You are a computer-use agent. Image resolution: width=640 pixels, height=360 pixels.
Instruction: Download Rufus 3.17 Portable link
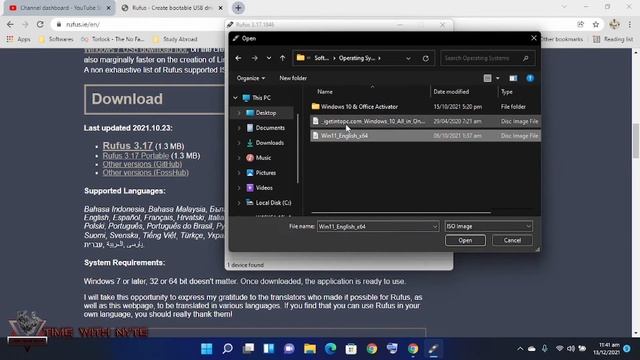(x=136, y=156)
